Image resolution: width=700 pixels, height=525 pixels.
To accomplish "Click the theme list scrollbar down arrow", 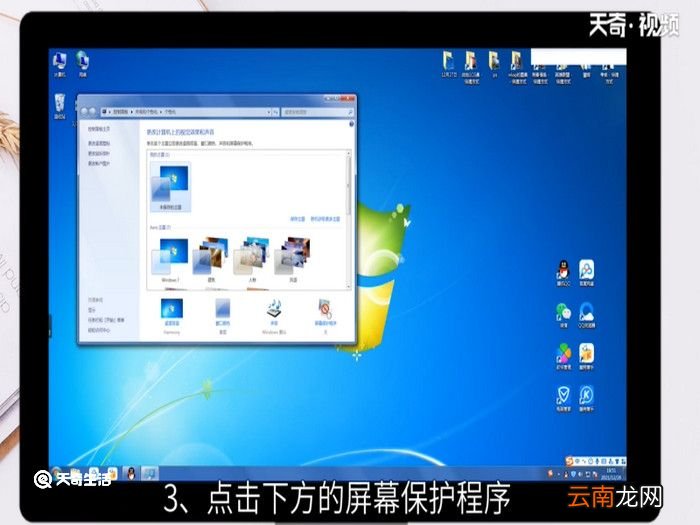I will [x=349, y=286].
